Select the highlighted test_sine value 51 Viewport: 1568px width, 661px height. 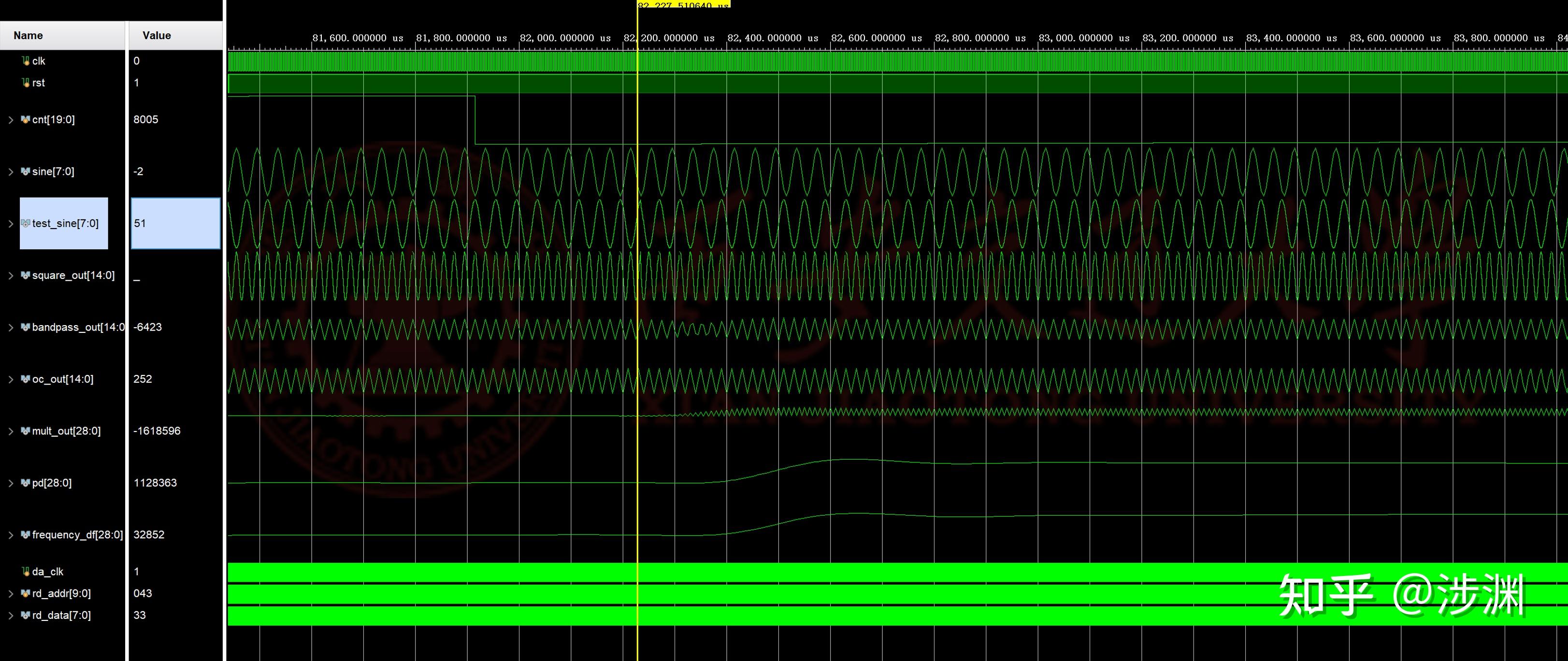pyautogui.click(x=175, y=223)
